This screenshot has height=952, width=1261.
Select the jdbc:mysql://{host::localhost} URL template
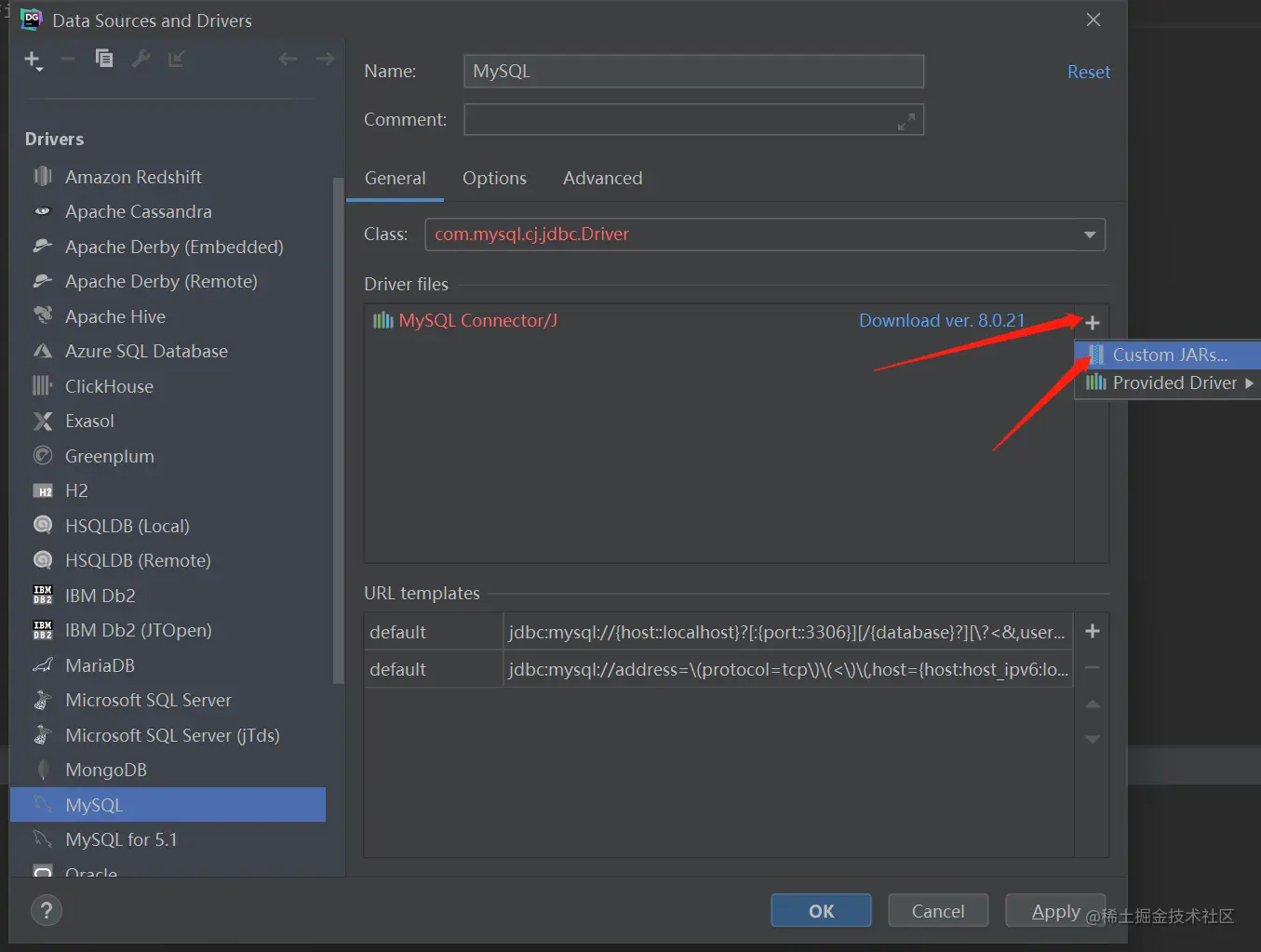tap(718, 632)
